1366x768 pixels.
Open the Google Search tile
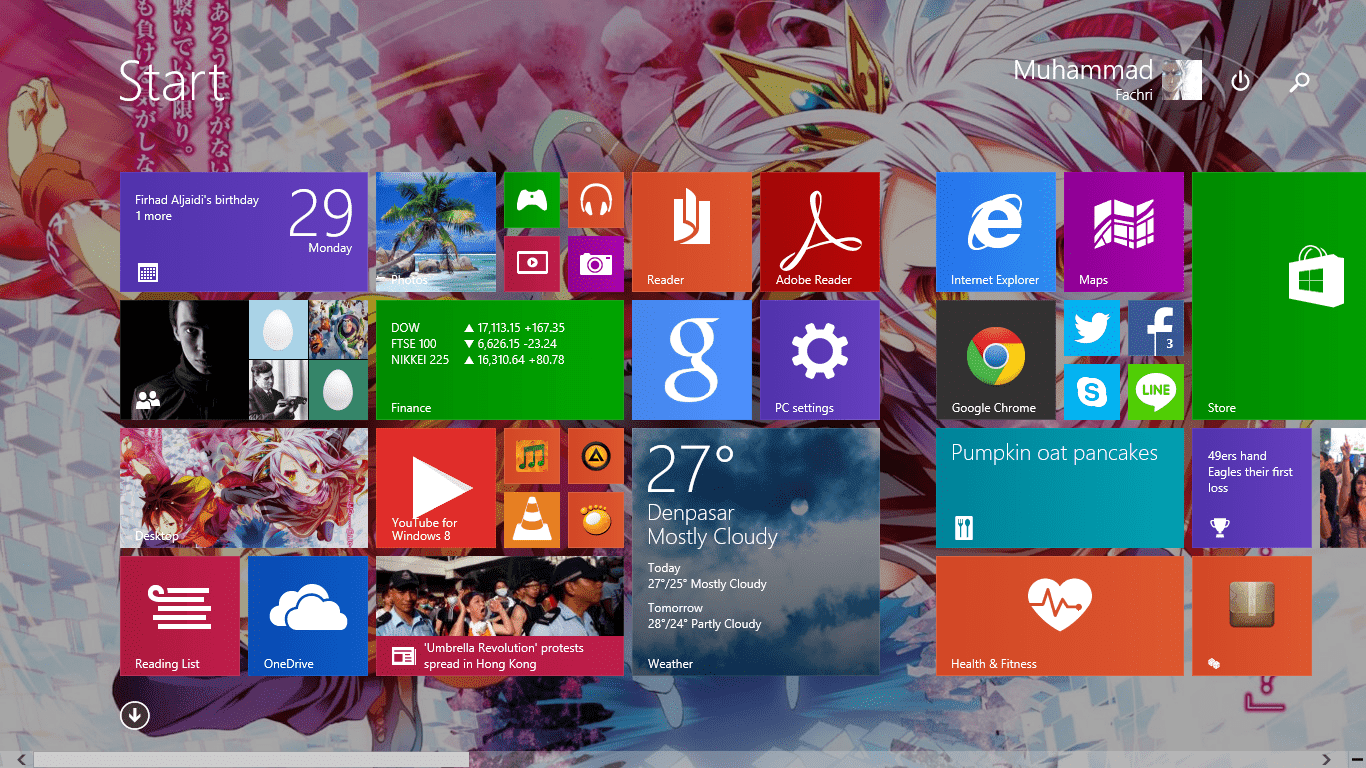(691, 360)
